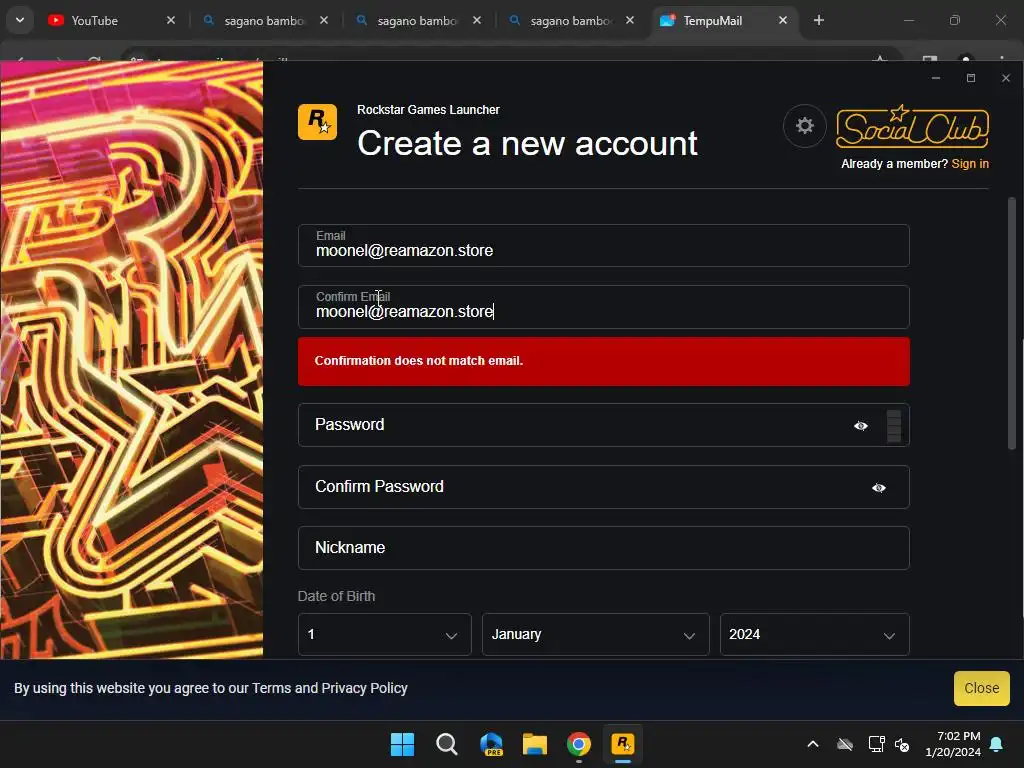Switch to the first sagano bamboo tab
This screenshot has height=768, width=1024.
pyautogui.click(x=264, y=21)
